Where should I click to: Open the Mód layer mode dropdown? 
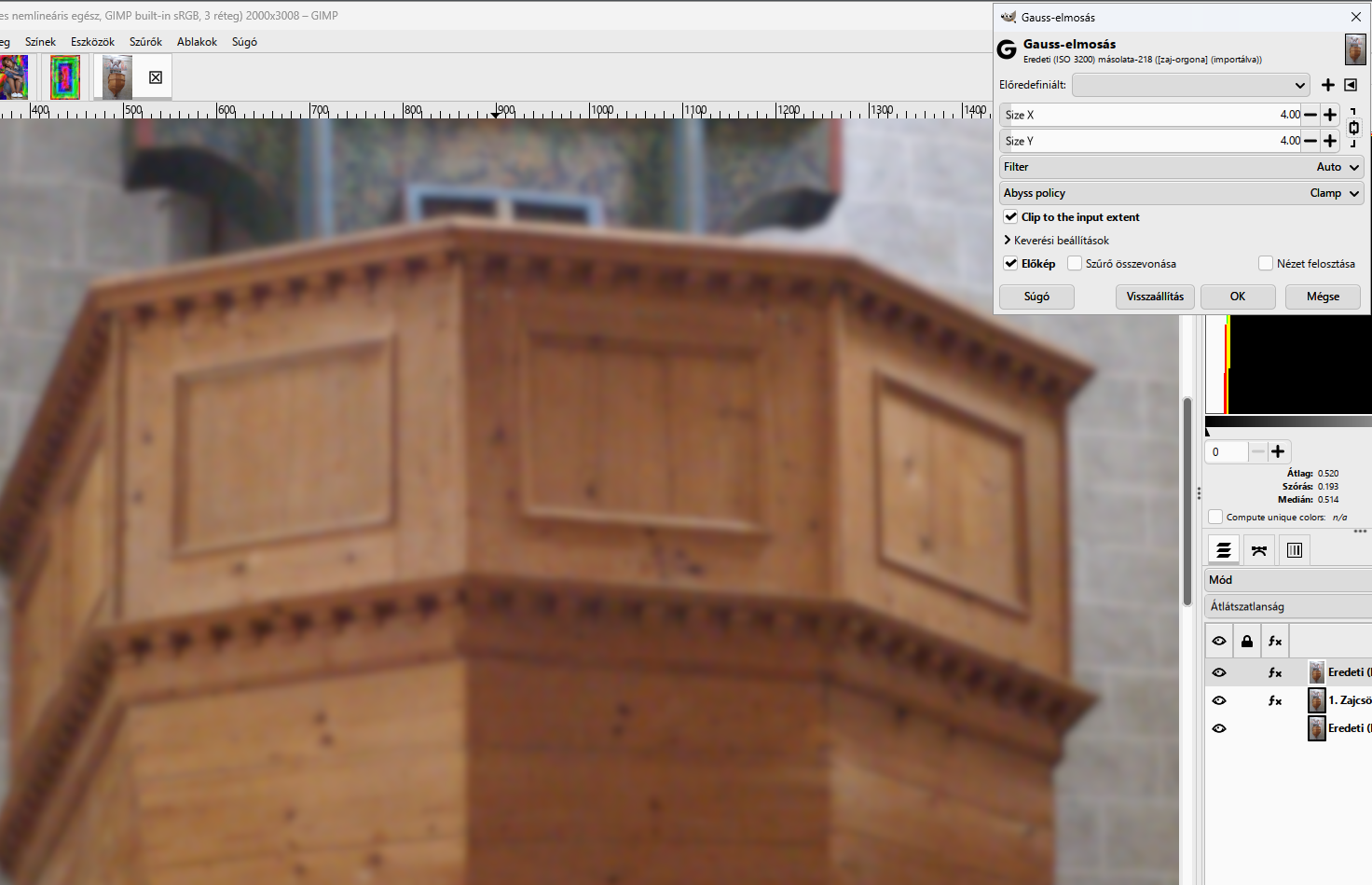click(x=1288, y=580)
